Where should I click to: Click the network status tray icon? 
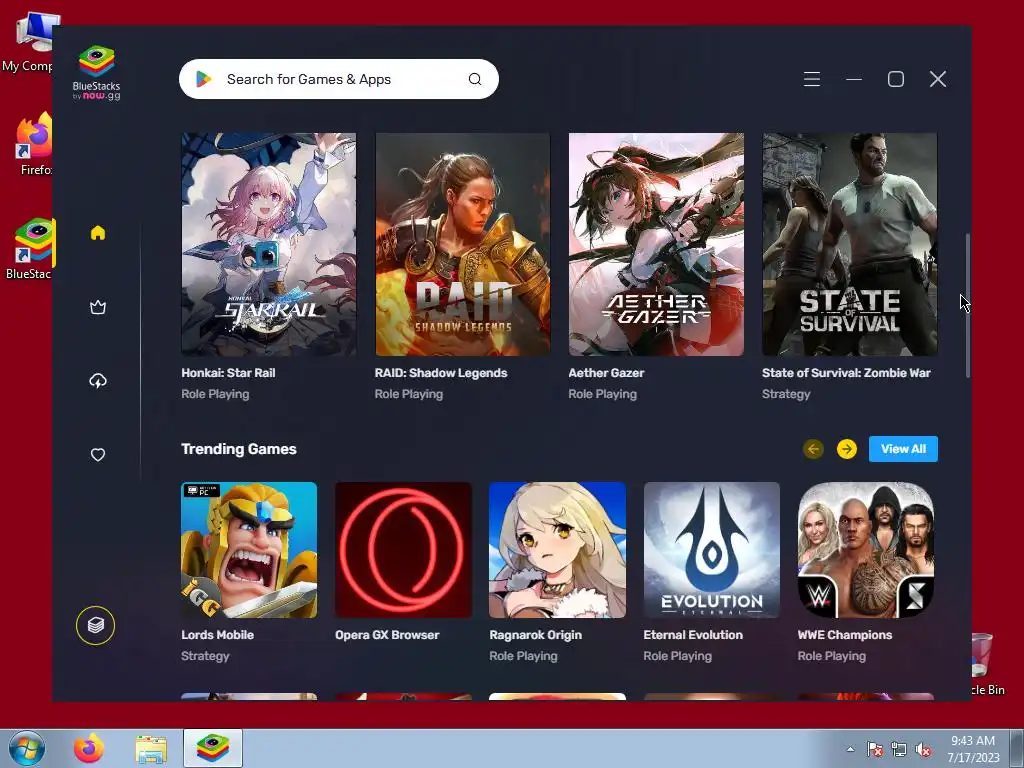(x=899, y=749)
